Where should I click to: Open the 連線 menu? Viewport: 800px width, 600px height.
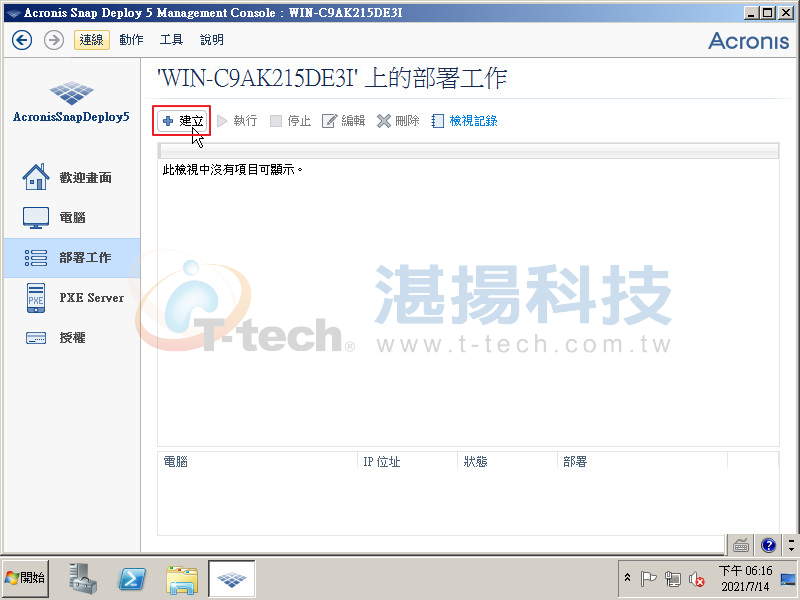point(92,40)
